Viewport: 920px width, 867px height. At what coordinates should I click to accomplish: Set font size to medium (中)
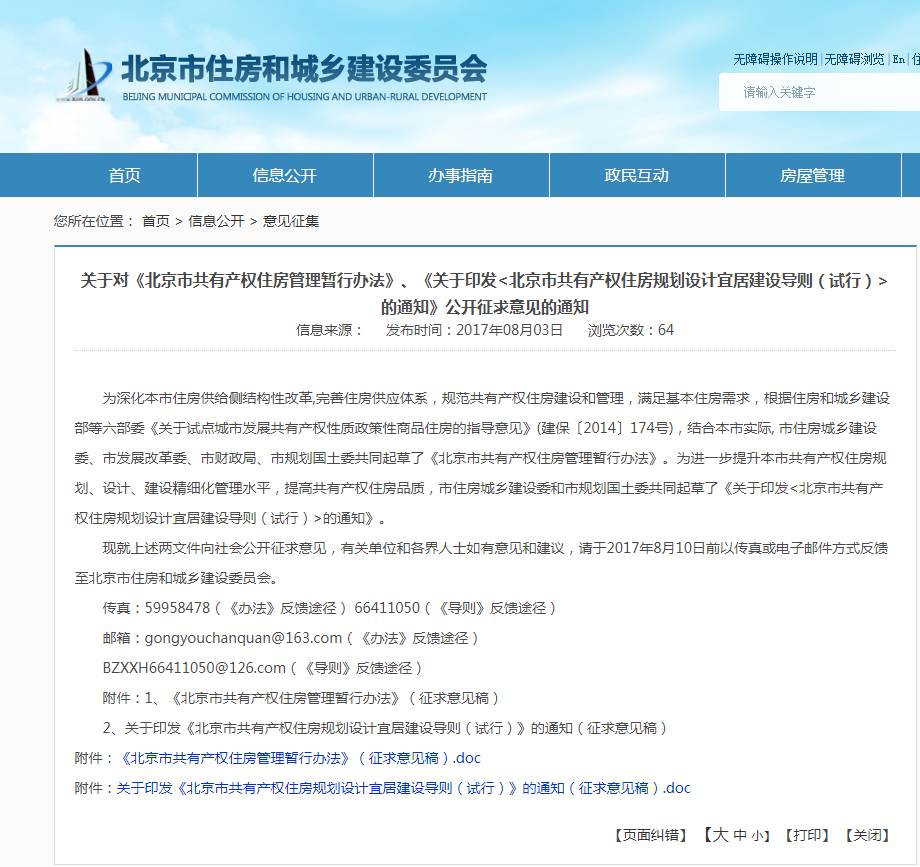click(740, 835)
